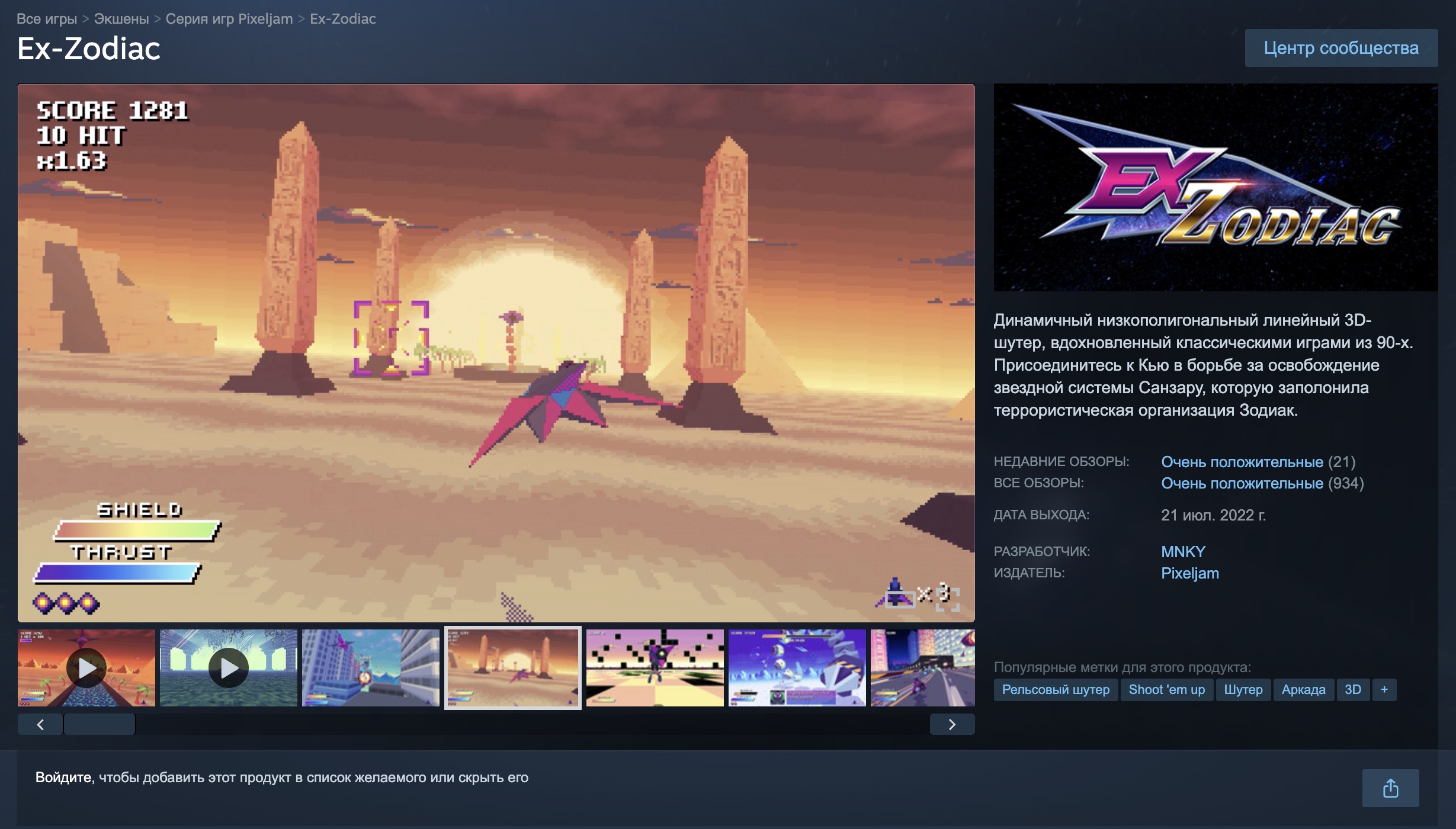Open all reviews 'Очень положительные' (934) link
Viewport: 1456px width, 829px height.
[x=1242, y=483]
